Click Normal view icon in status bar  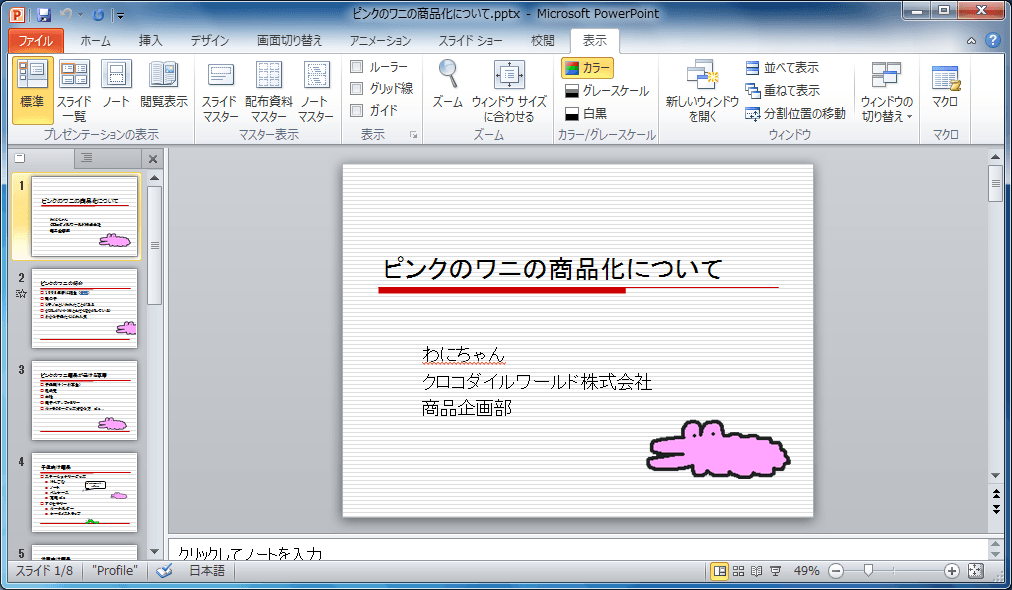[x=719, y=571]
